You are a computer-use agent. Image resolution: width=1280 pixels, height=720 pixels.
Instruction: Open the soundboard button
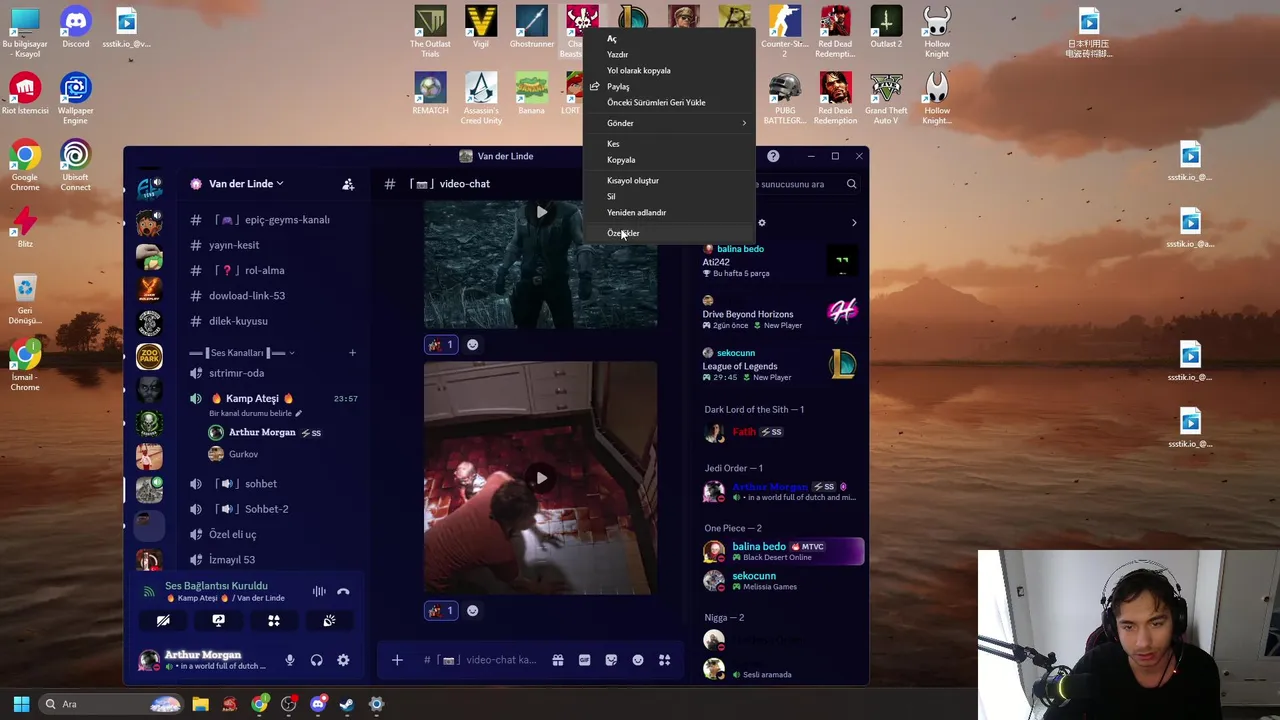click(x=329, y=621)
